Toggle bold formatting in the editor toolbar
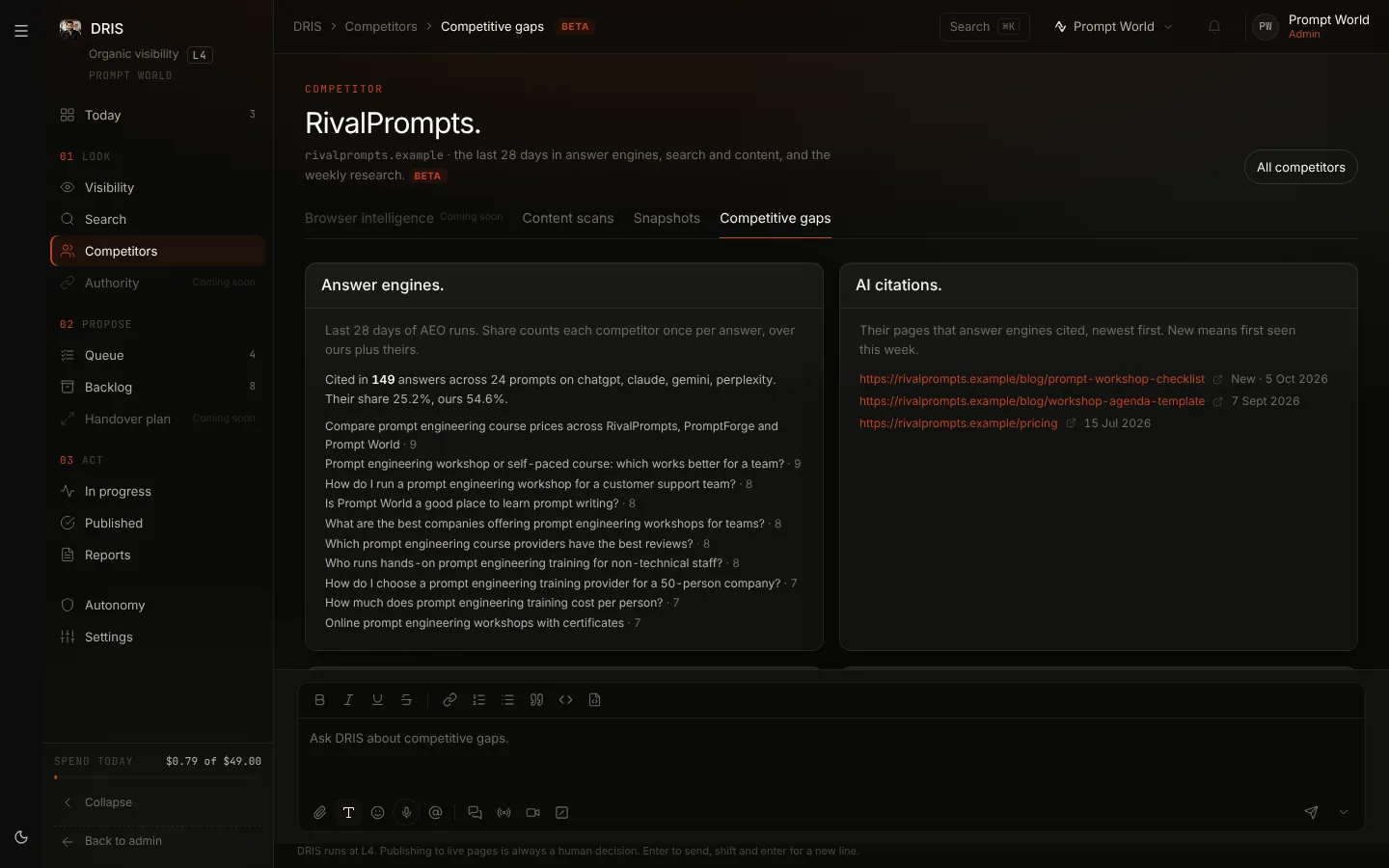 click(x=320, y=700)
